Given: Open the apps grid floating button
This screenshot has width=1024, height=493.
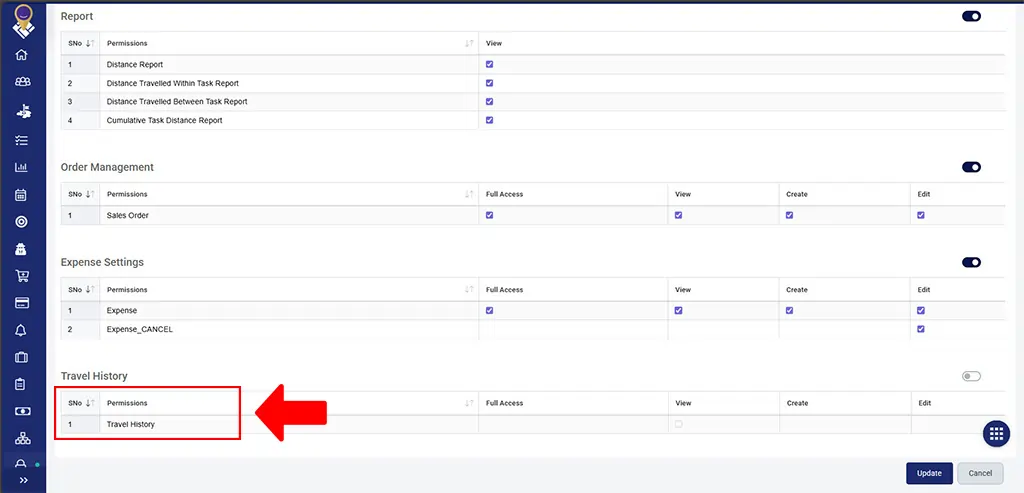Looking at the screenshot, I should coord(996,434).
